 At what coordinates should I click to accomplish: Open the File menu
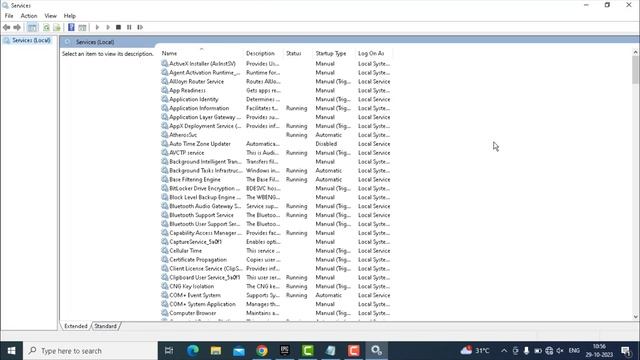click(9, 16)
